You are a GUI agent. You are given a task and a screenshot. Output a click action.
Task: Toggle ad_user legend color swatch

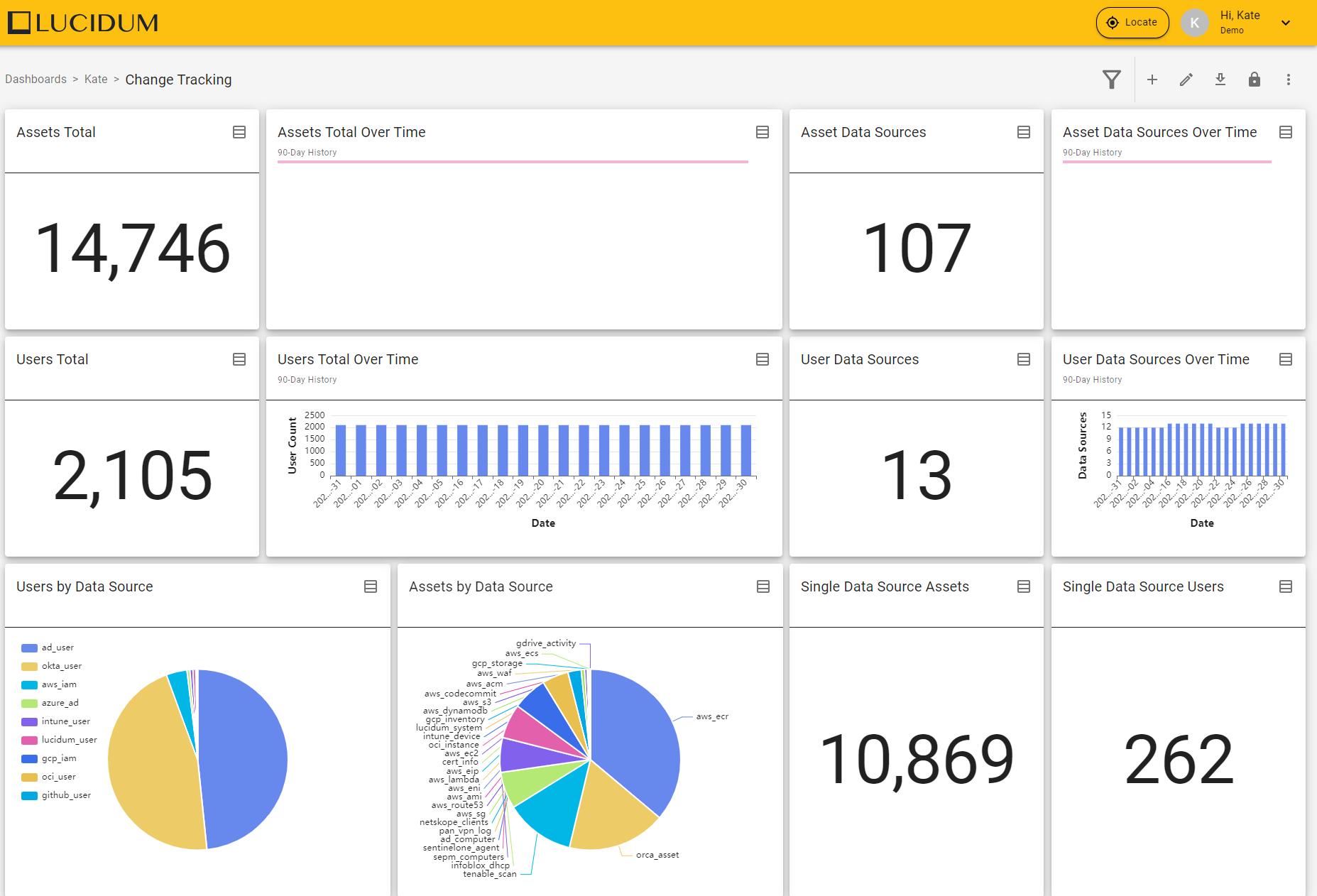point(29,648)
